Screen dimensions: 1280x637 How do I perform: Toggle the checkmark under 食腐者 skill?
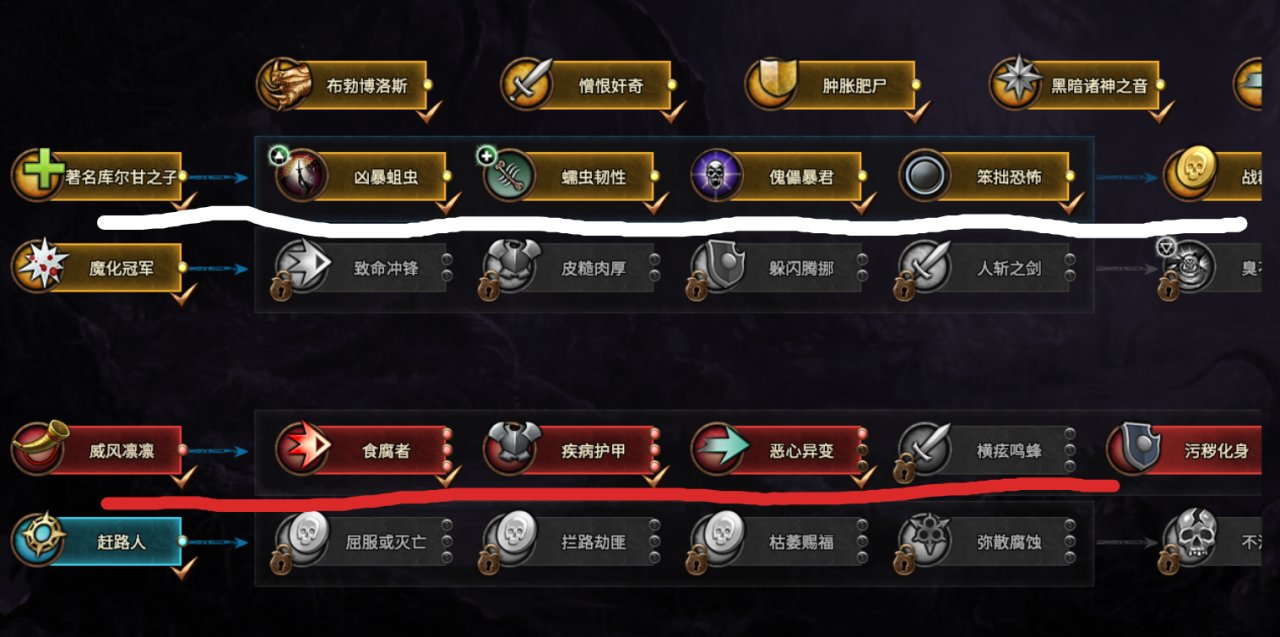tap(448, 477)
